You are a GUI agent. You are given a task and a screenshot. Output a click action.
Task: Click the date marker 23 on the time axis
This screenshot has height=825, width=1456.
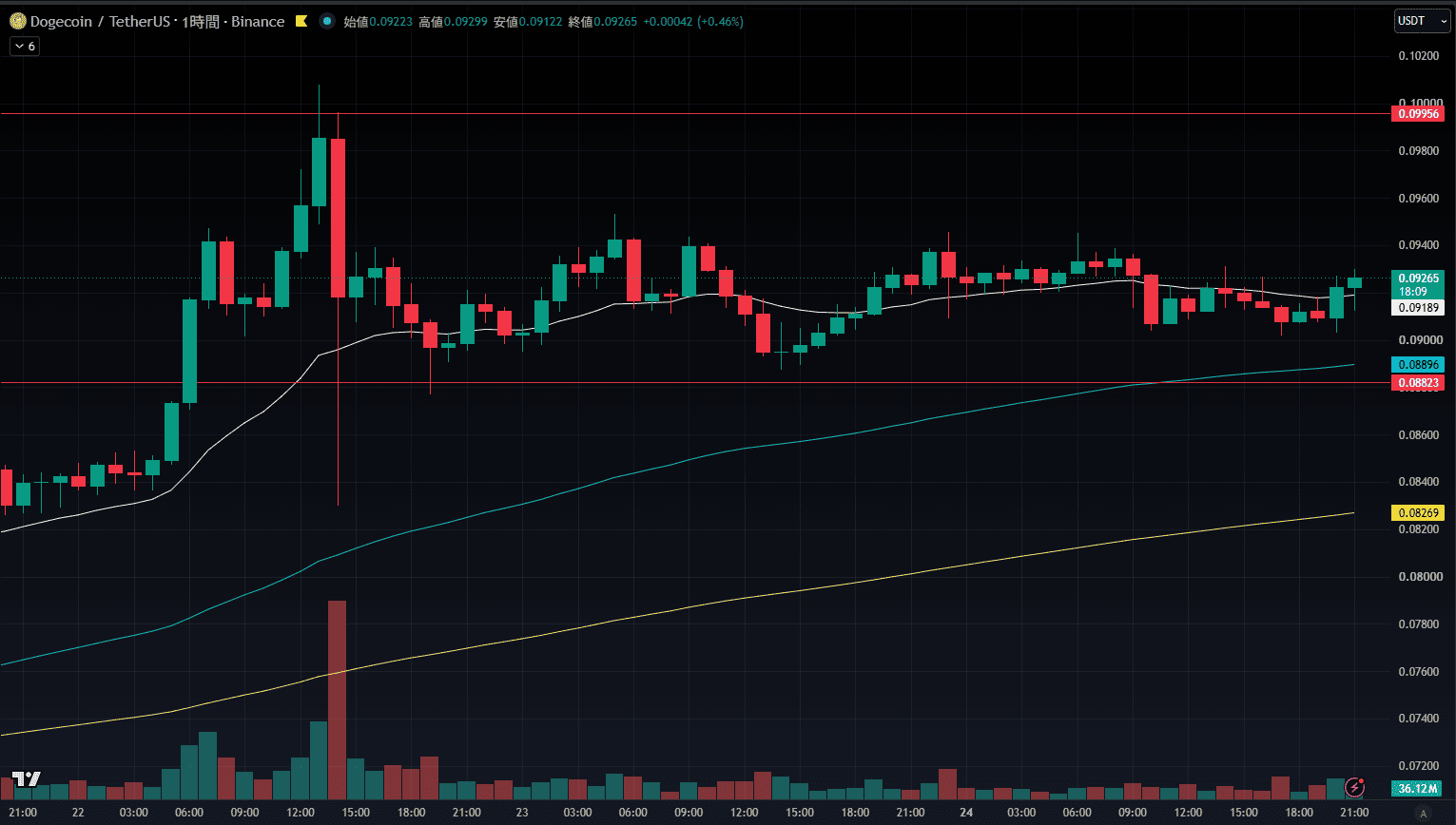coord(522,813)
